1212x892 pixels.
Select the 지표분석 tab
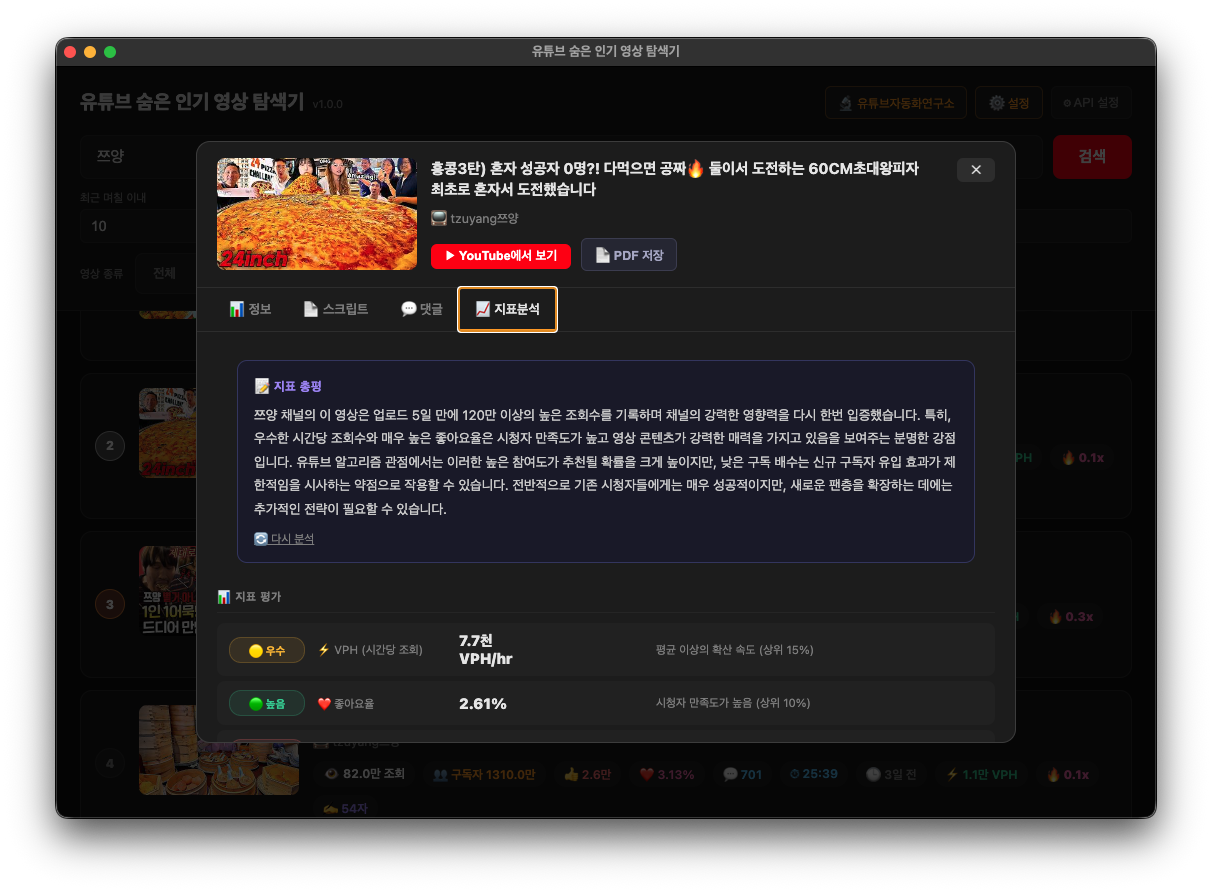point(507,309)
